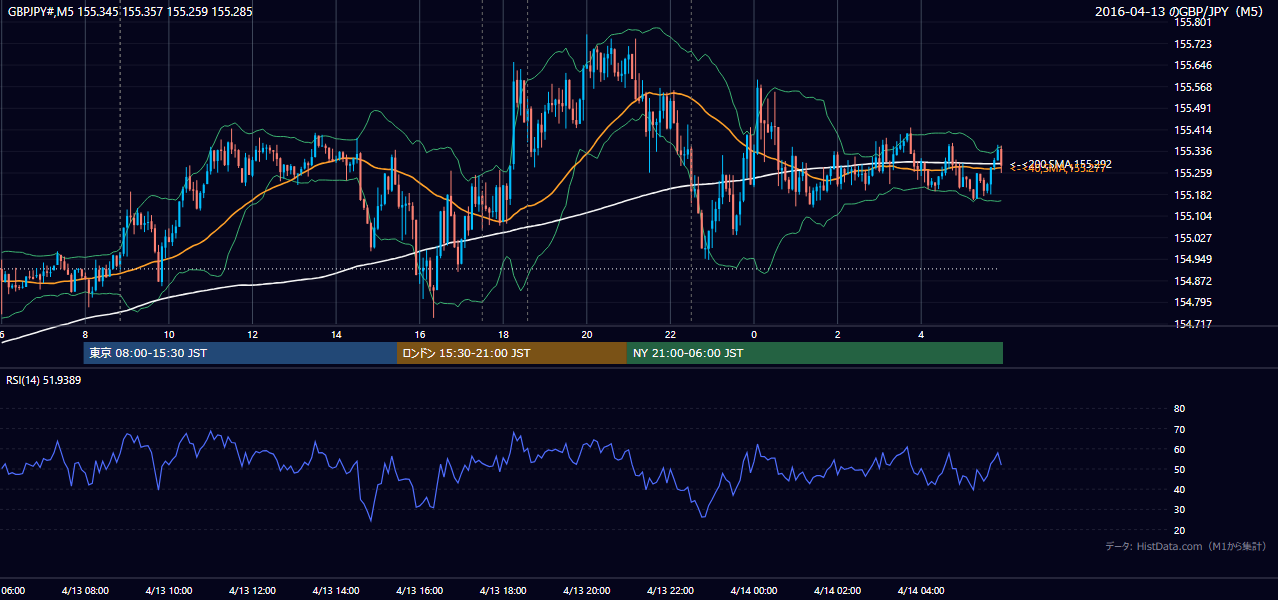Click price axis value 155.259
Screen dimensions: 1278x600
coord(1193,173)
